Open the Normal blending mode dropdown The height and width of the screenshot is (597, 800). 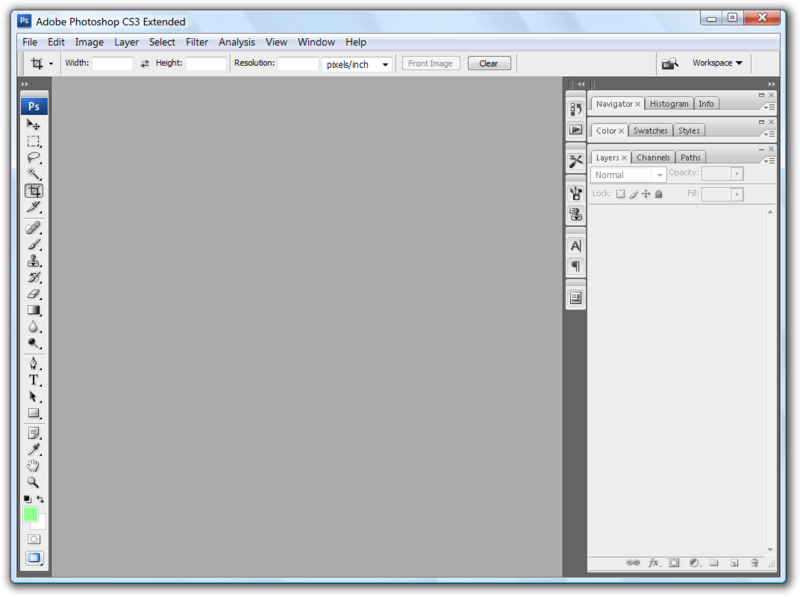click(628, 175)
